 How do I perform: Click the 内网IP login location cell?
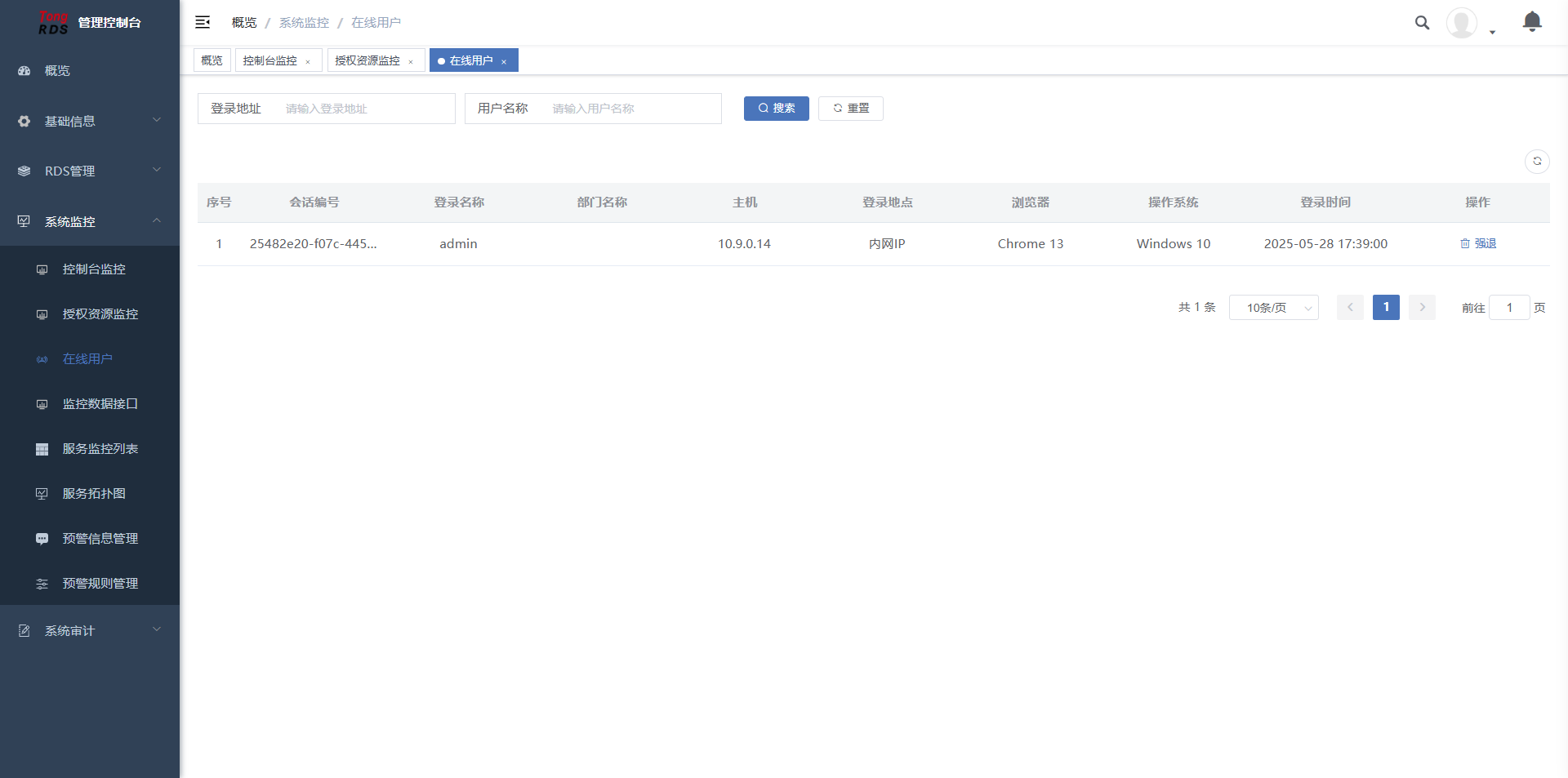(x=887, y=244)
